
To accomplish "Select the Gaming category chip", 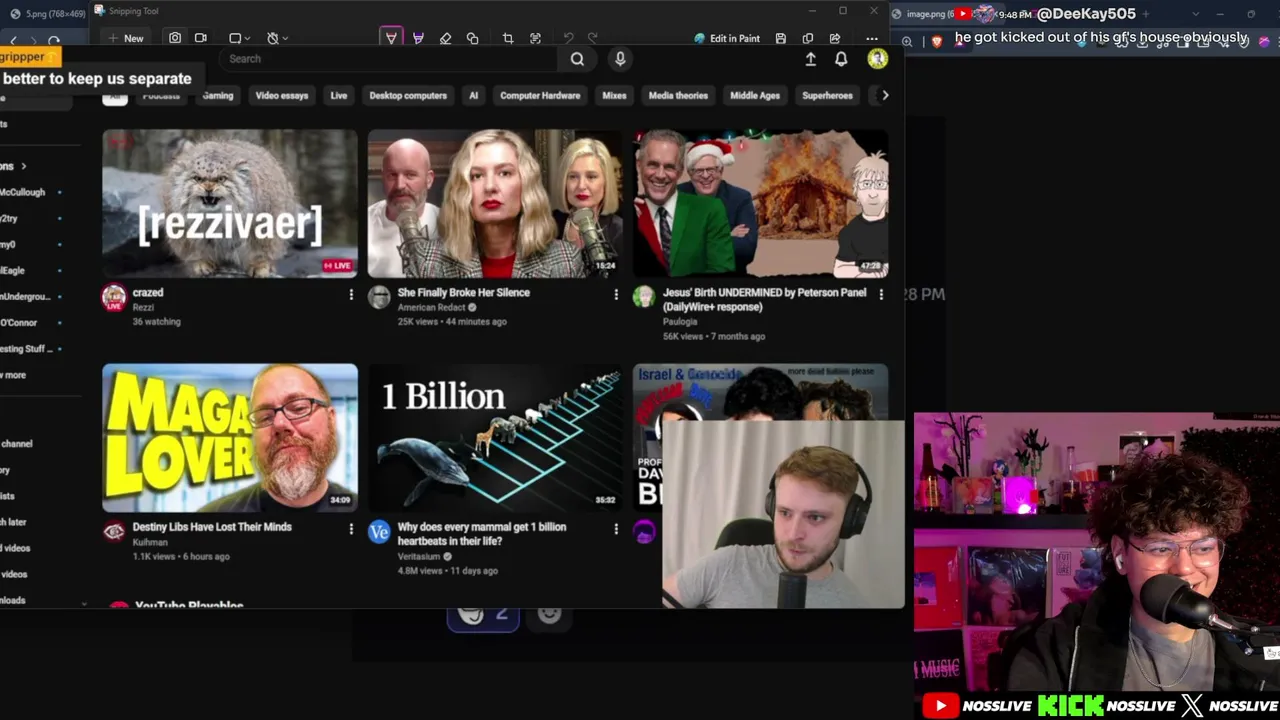I will 217,96.
